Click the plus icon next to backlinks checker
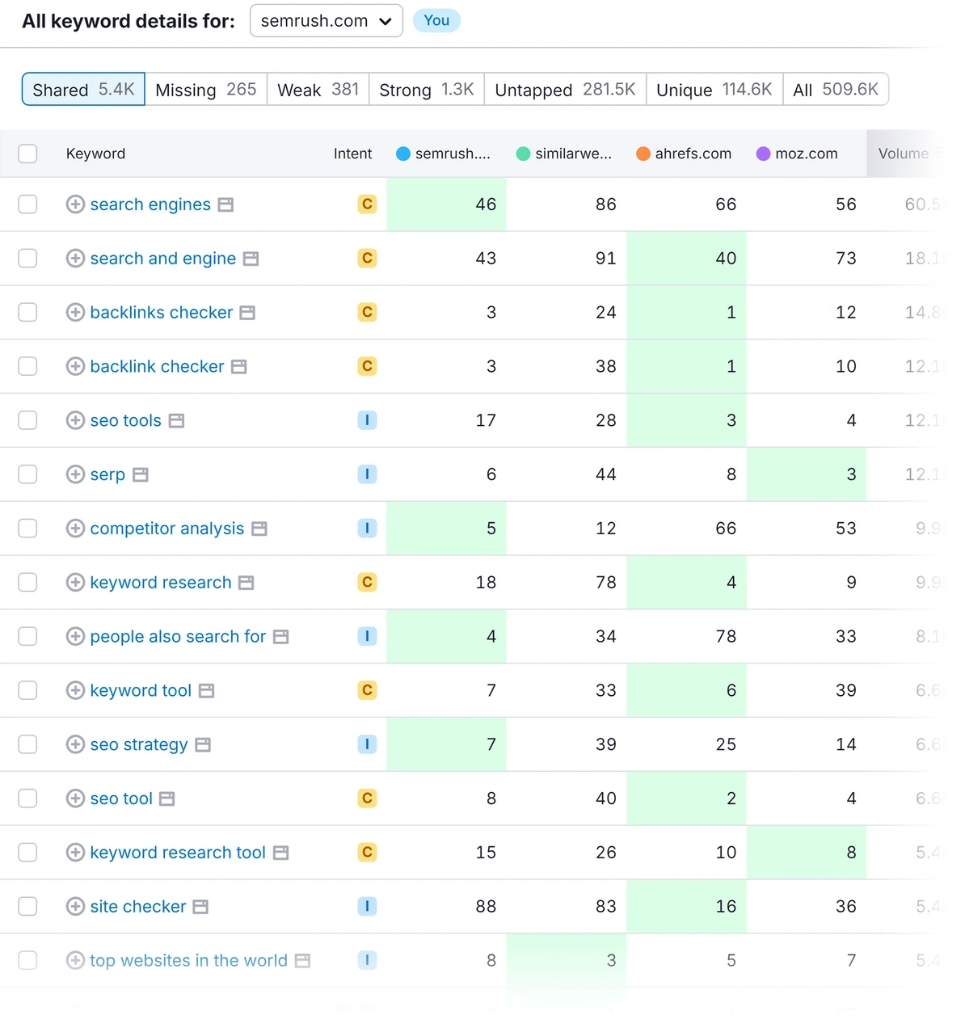This screenshot has height=1024, width=969. (75, 312)
